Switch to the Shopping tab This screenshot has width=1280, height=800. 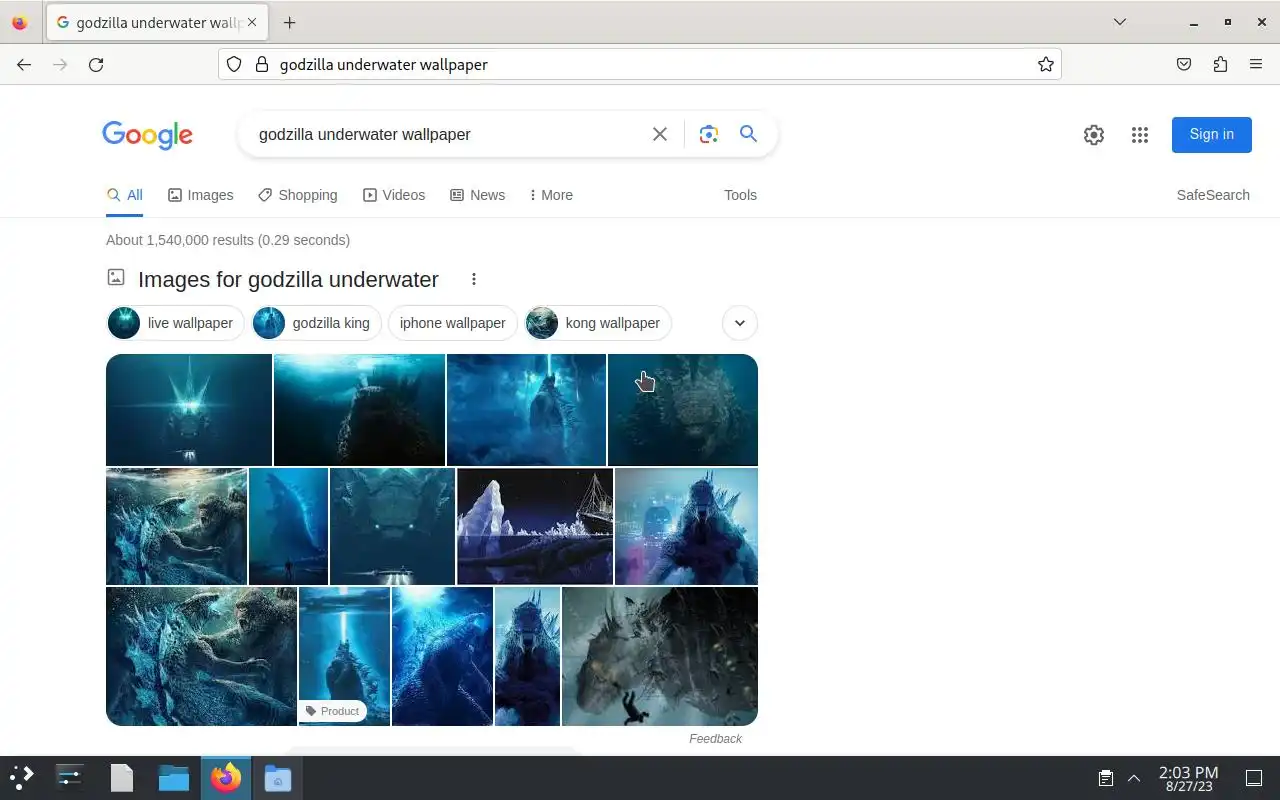pyautogui.click(x=298, y=195)
